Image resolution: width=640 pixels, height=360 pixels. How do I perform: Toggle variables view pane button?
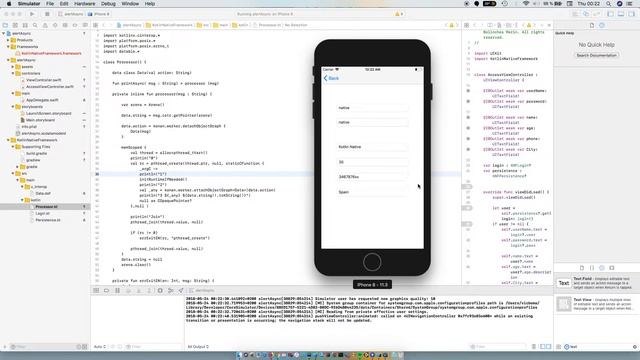pos(543,347)
